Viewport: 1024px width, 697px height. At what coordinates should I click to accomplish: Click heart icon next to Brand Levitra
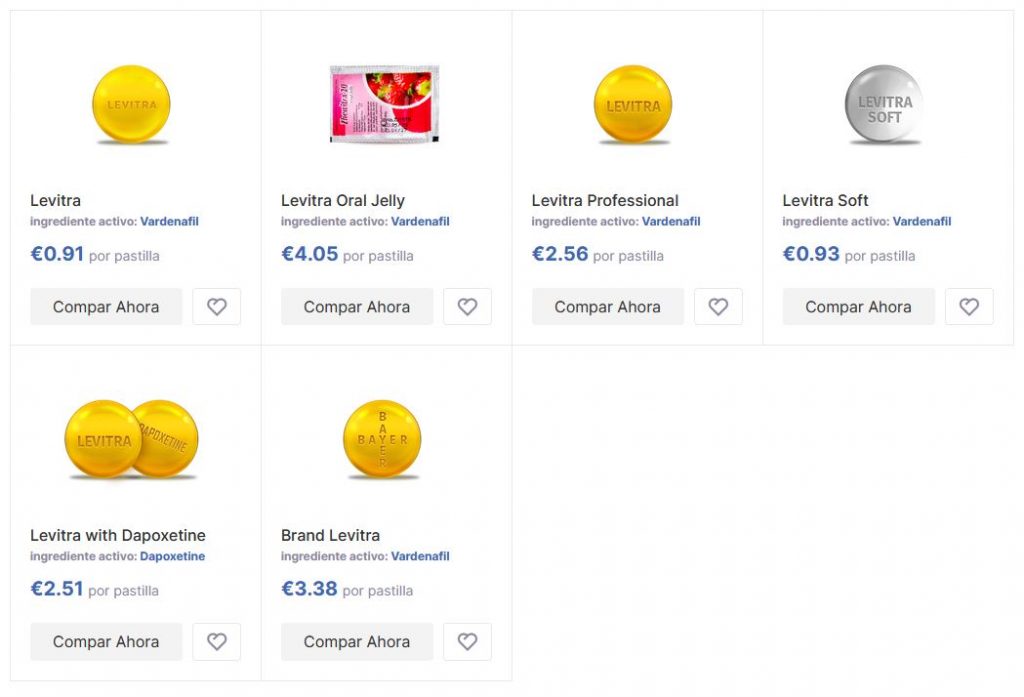coord(467,642)
